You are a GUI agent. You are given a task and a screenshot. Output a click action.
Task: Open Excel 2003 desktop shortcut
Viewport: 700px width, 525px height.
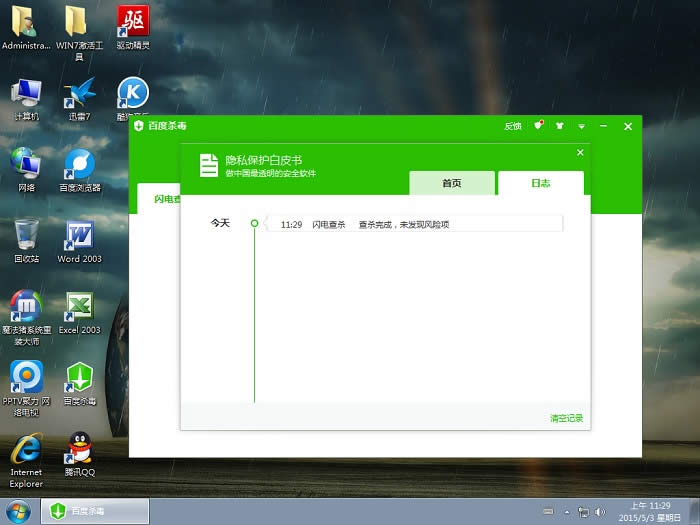(80, 308)
